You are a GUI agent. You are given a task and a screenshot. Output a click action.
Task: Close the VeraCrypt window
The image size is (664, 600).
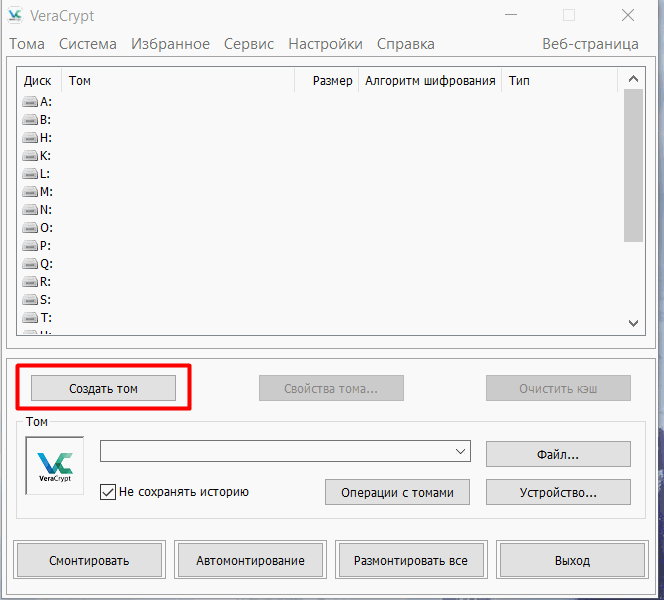pyautogui.click(x=628, y=15)
